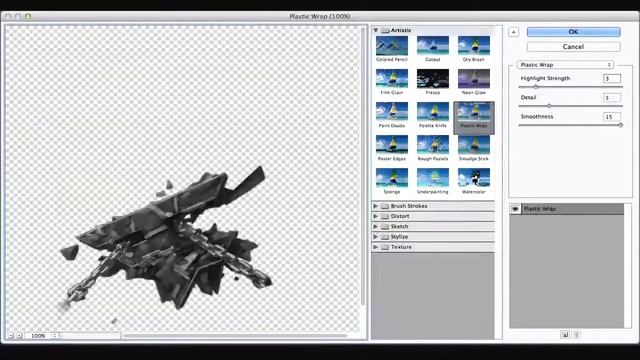This screenshot has width=640, height=360.
Task: Select the Rough Pastels filter thumbnail
Action: [433, 145]
